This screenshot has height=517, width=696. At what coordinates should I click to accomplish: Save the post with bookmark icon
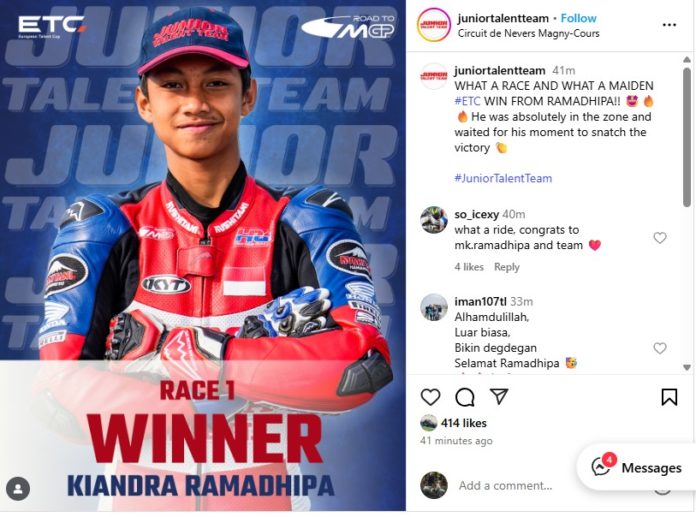point(669,397)
